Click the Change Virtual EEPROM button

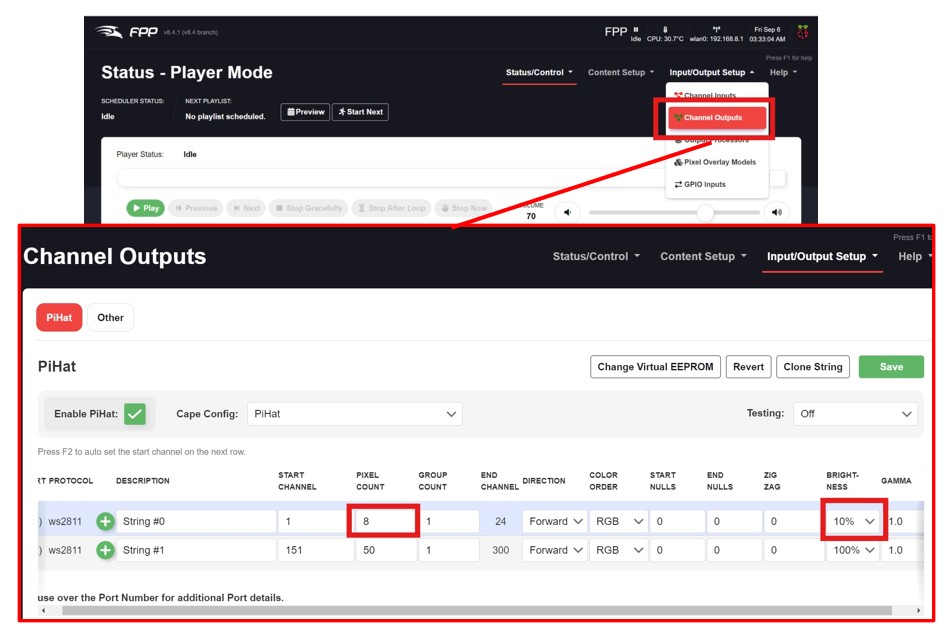654,367
